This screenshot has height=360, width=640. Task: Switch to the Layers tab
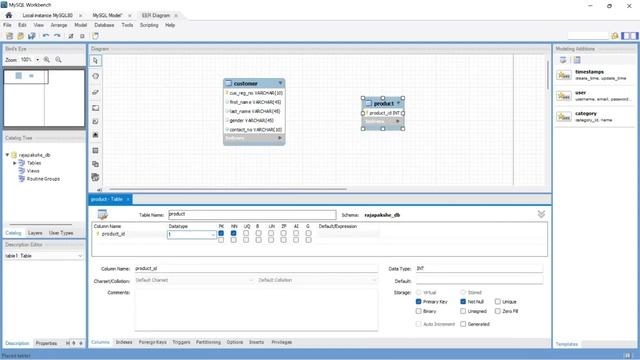(35, 233)
